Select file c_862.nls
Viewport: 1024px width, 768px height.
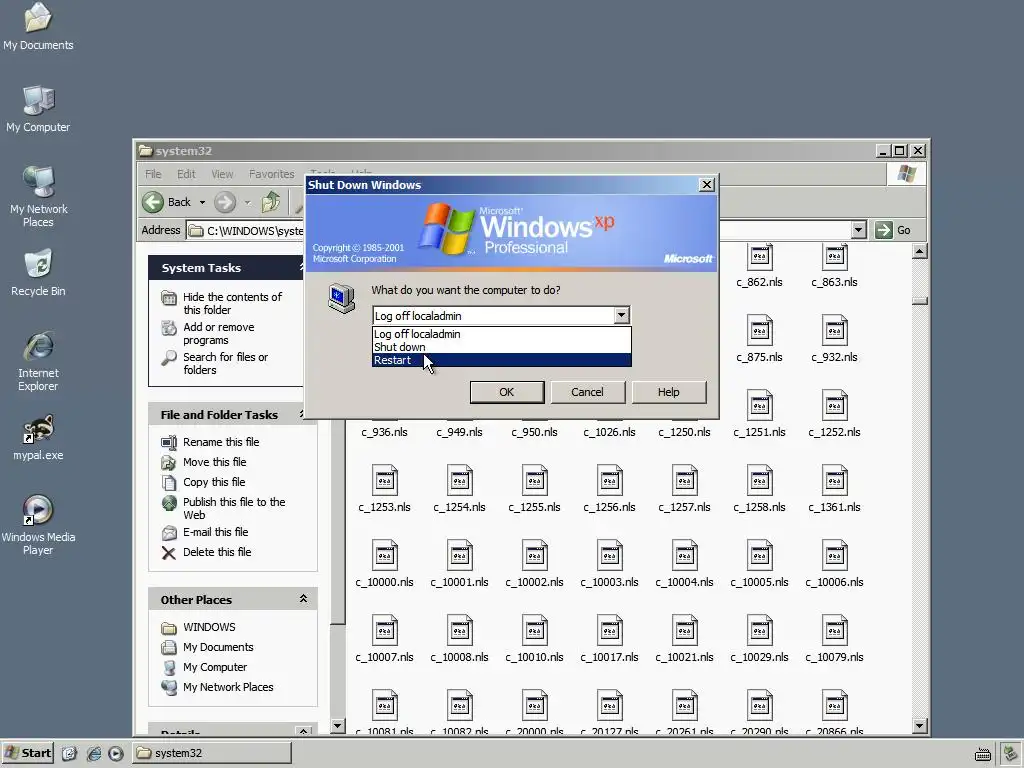760,266
